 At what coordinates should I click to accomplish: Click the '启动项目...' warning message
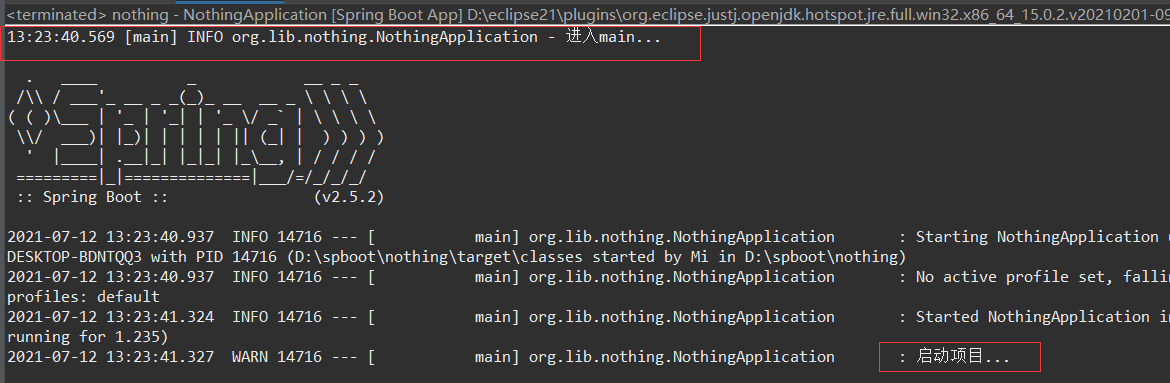pos(962,357)
